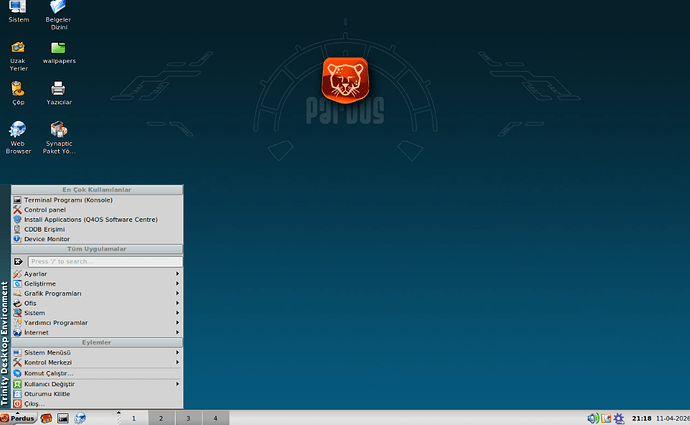Click the Yazıcılar printers desktop icon
Screen dimensions: 690x425
pos(59,90)
